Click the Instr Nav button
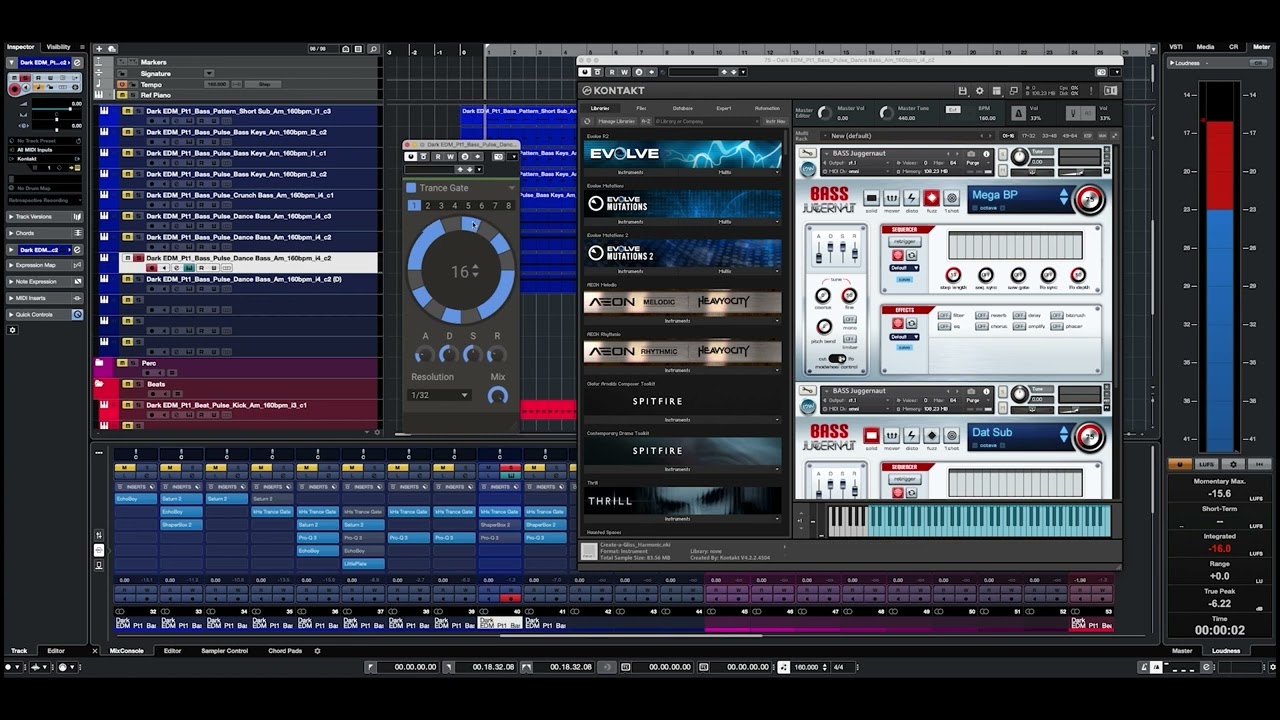This screenshot has width=1280, height=720. click(775, 121)
